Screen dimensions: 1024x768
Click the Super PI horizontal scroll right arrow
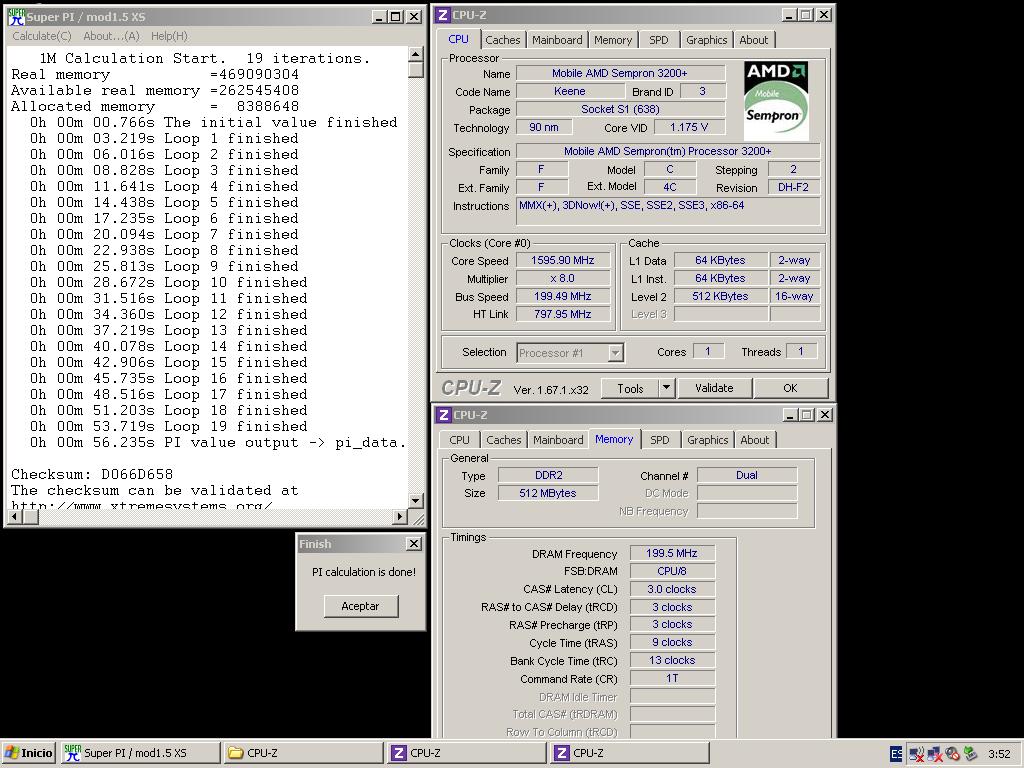(400, 517)
